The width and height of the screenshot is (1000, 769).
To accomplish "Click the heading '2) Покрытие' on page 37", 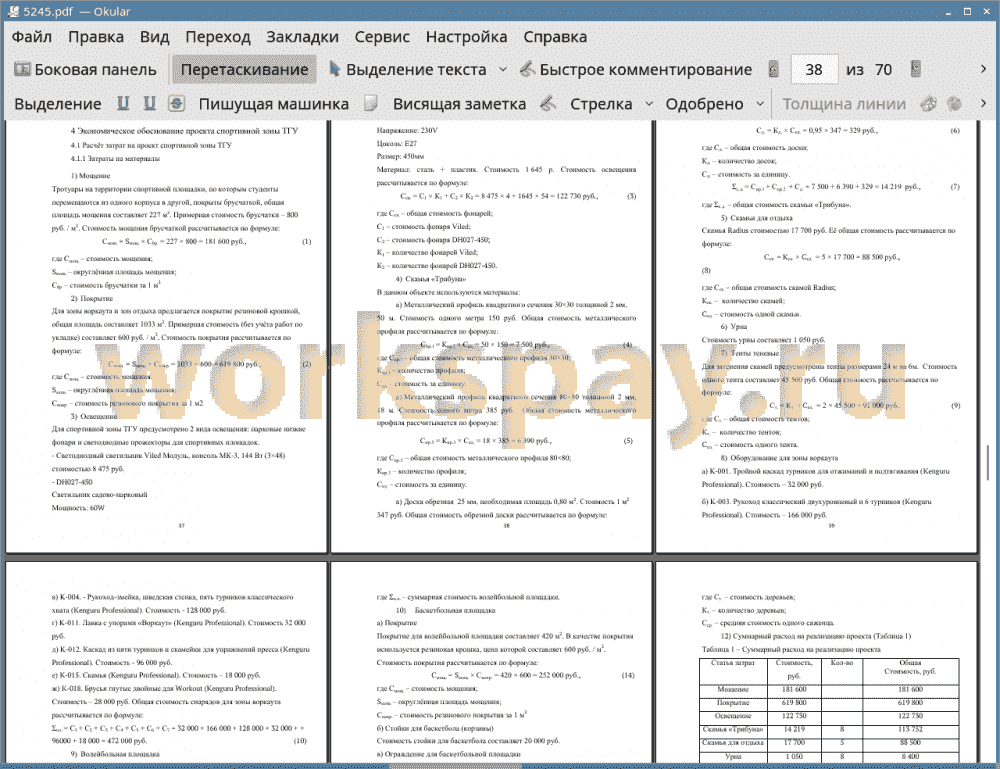I will [x=91, y=298].
